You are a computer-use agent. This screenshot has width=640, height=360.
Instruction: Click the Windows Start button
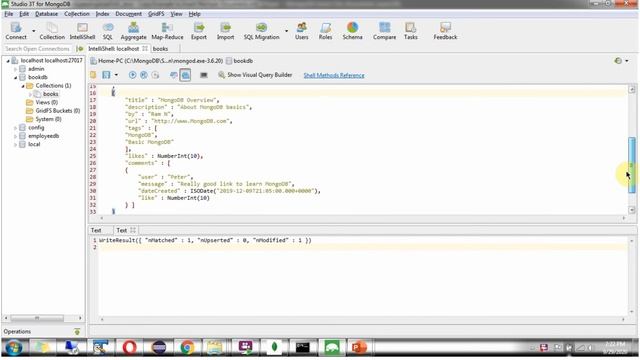(x=13, y=348)
